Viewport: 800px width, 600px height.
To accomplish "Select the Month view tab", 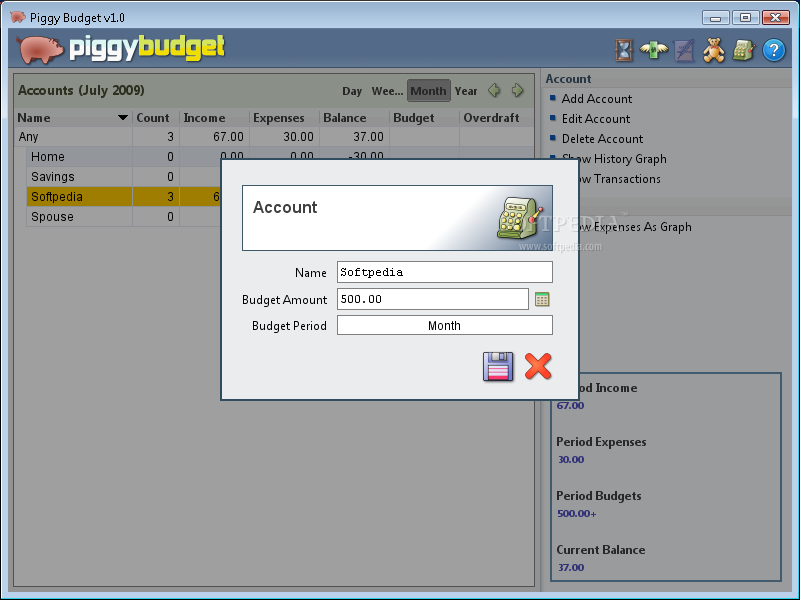I will (x=429, y=91).
